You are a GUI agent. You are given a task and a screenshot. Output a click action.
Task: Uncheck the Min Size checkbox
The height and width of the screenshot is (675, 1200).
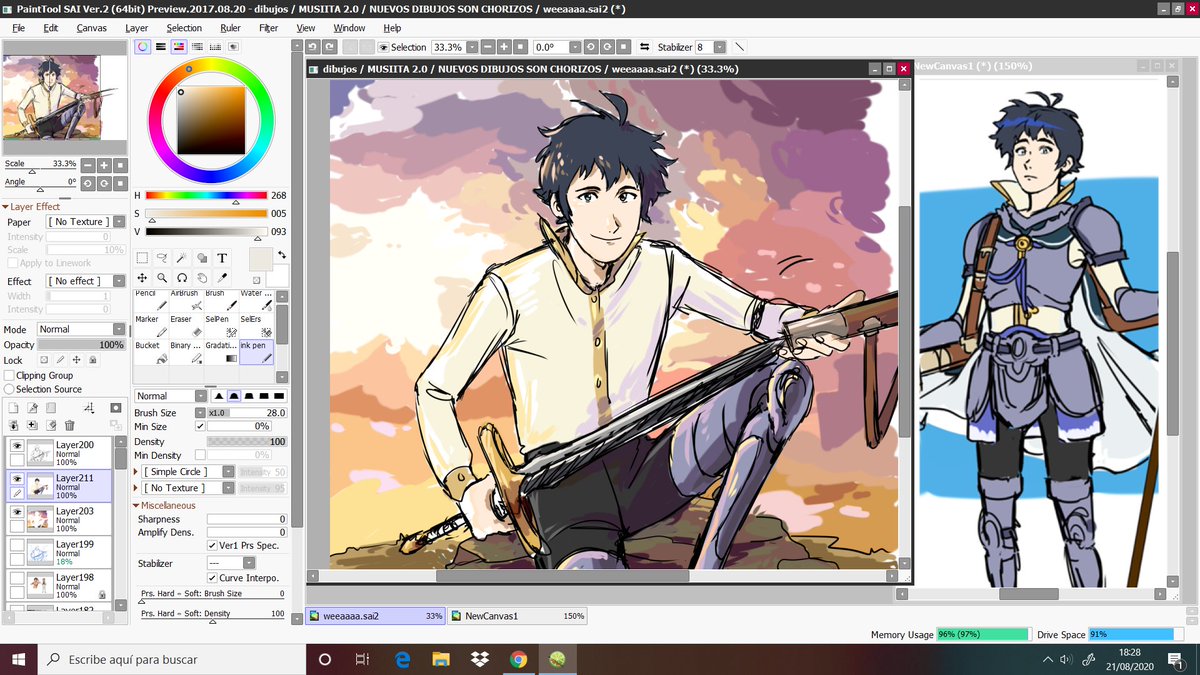[200, 426]
